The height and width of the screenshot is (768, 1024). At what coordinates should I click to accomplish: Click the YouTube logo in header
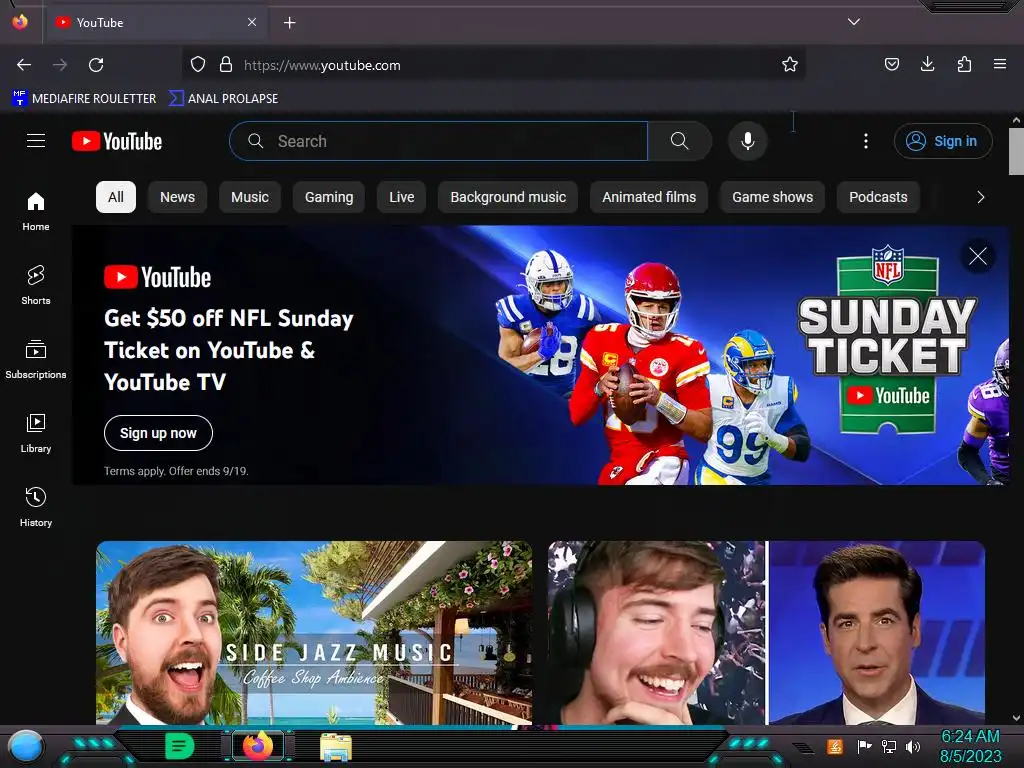117,141
